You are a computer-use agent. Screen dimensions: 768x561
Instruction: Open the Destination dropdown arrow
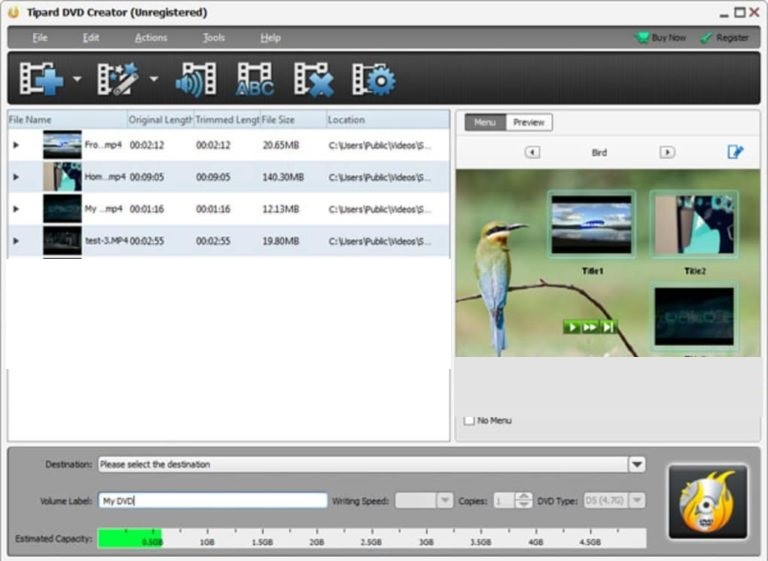coord(637,464)
